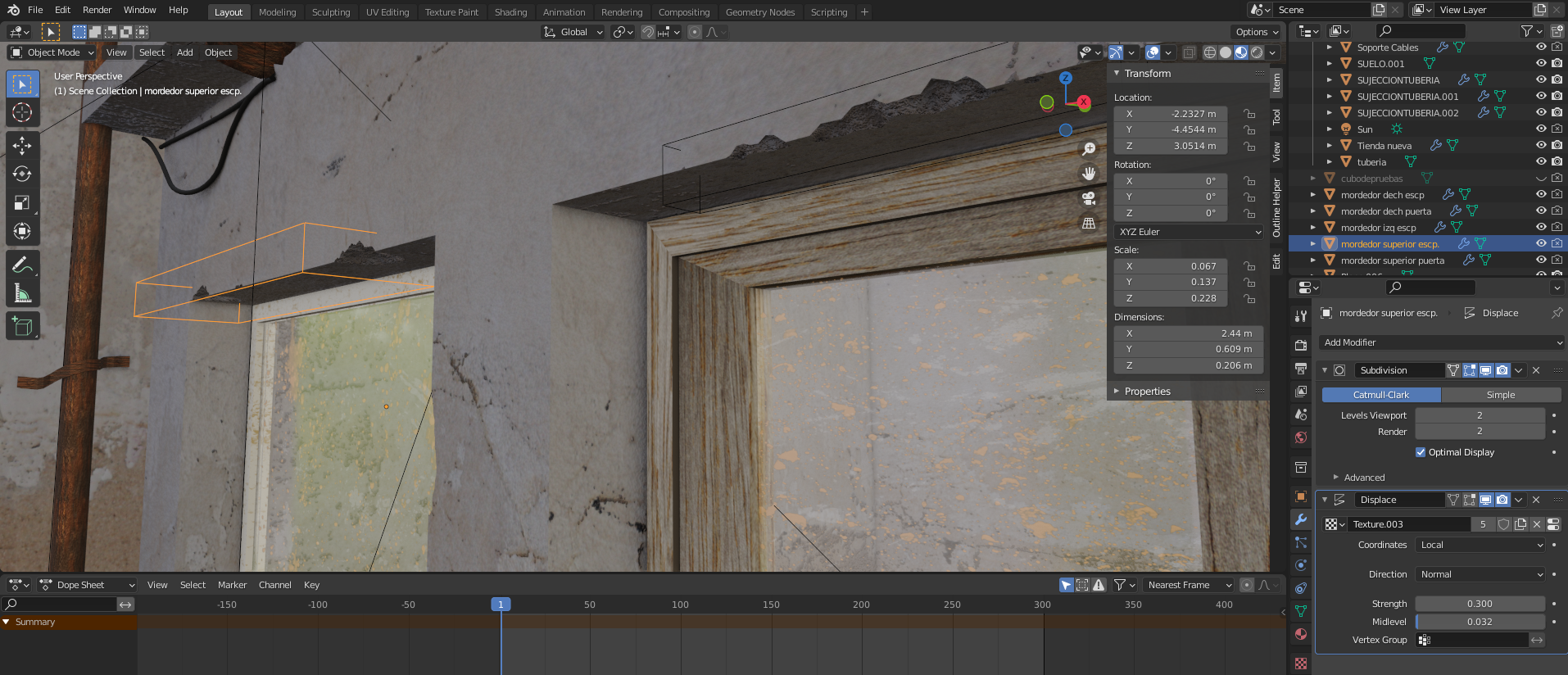This screenshot has height=675, width=1568.
Task: Open the Modifier properties wrench tab
Action: point(1300,519)
